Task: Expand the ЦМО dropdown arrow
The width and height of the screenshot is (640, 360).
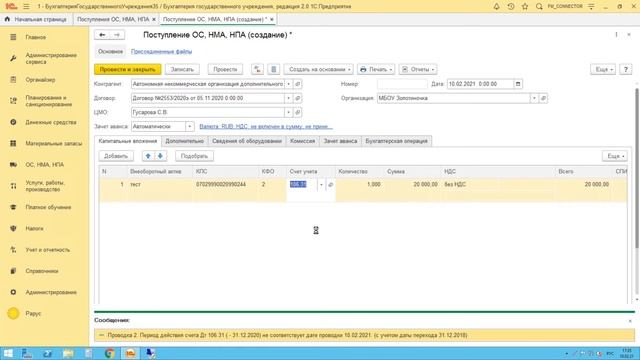Action: tap(288, 112)
